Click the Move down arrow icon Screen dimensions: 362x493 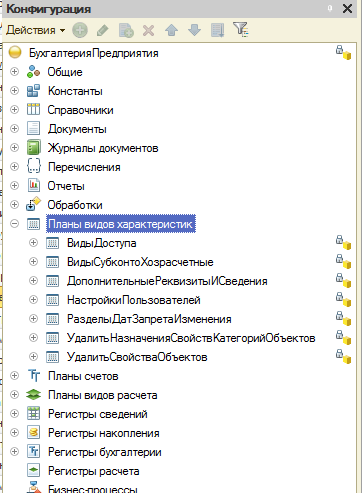tap(194, 30)
